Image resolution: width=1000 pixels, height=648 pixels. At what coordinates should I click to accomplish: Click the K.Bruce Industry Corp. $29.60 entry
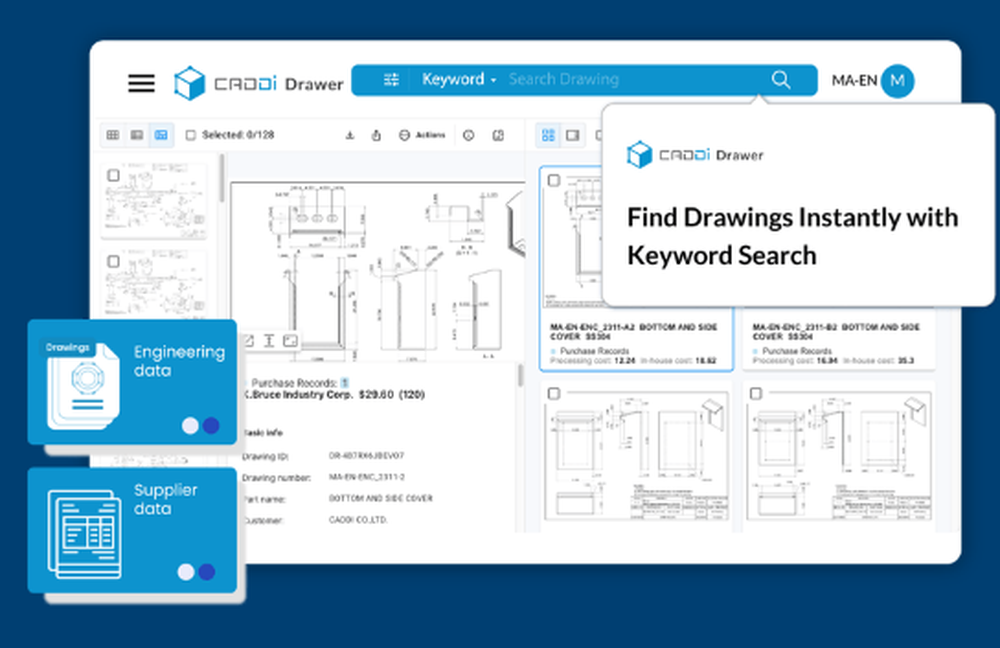(335, 395)
